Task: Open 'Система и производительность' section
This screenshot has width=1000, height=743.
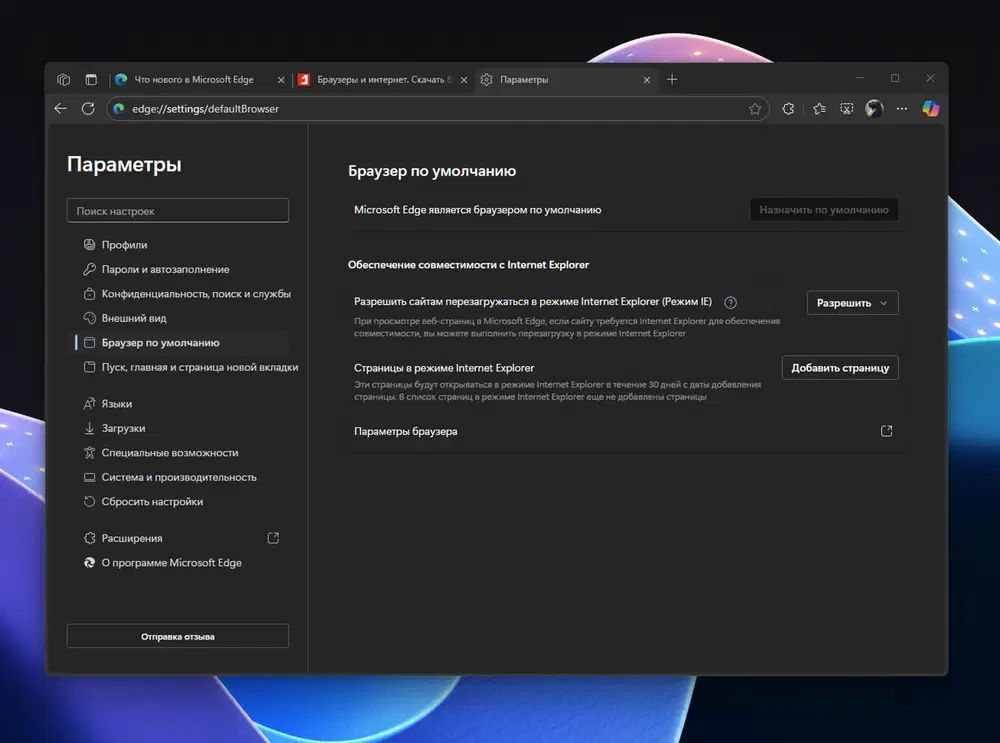Action: [x=179, y=477]
